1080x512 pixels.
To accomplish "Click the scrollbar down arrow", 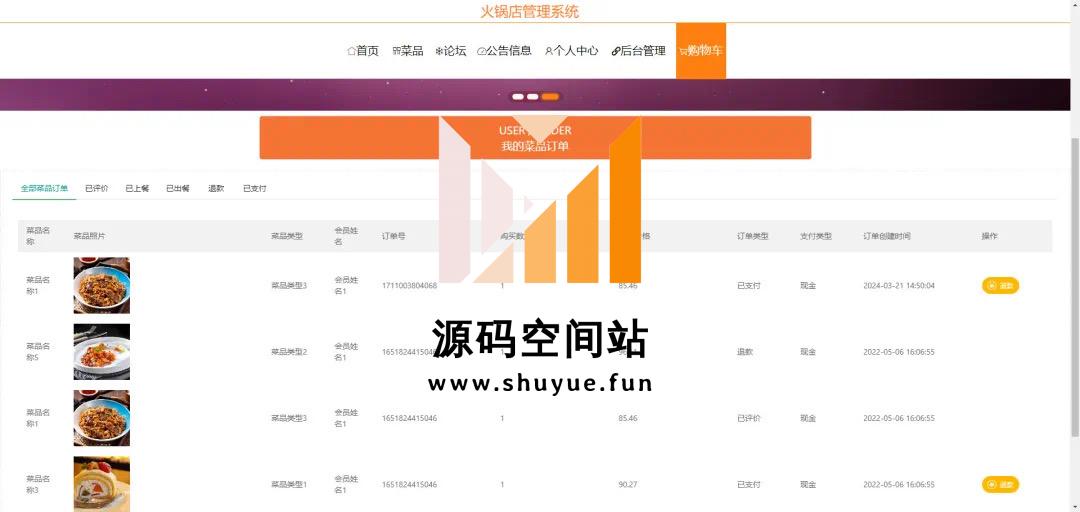I will [1075, 507].
